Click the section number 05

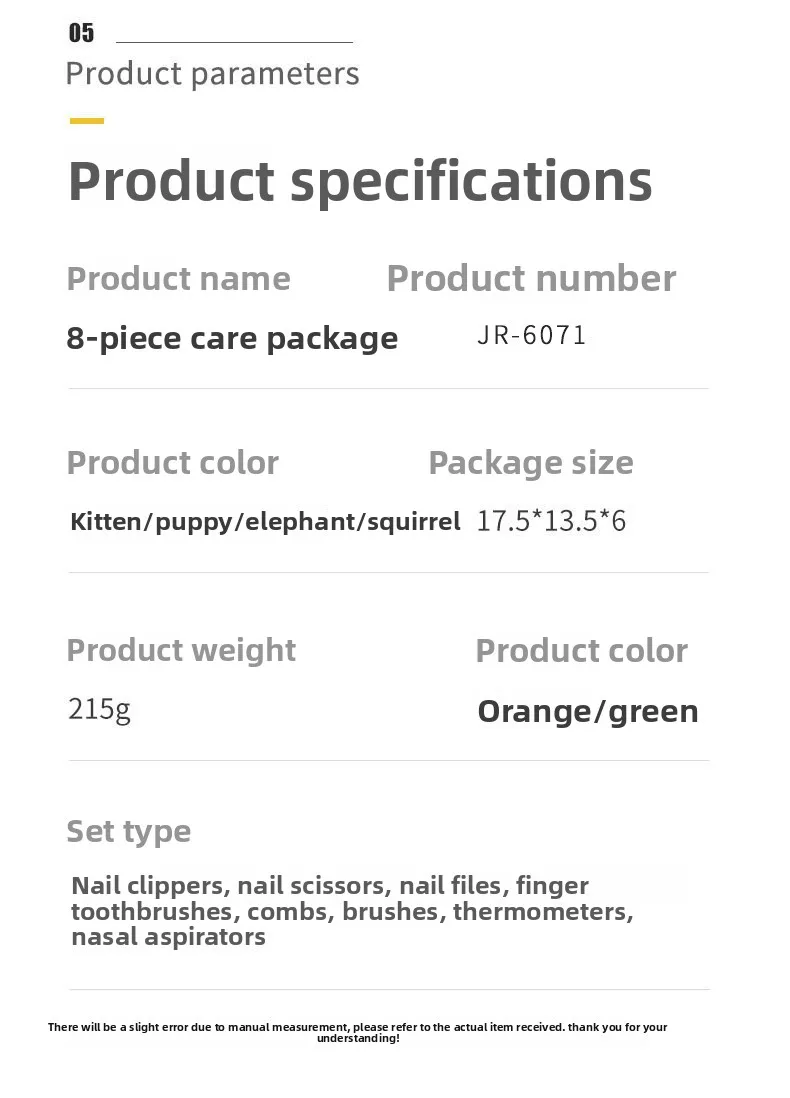click(81, 32)
